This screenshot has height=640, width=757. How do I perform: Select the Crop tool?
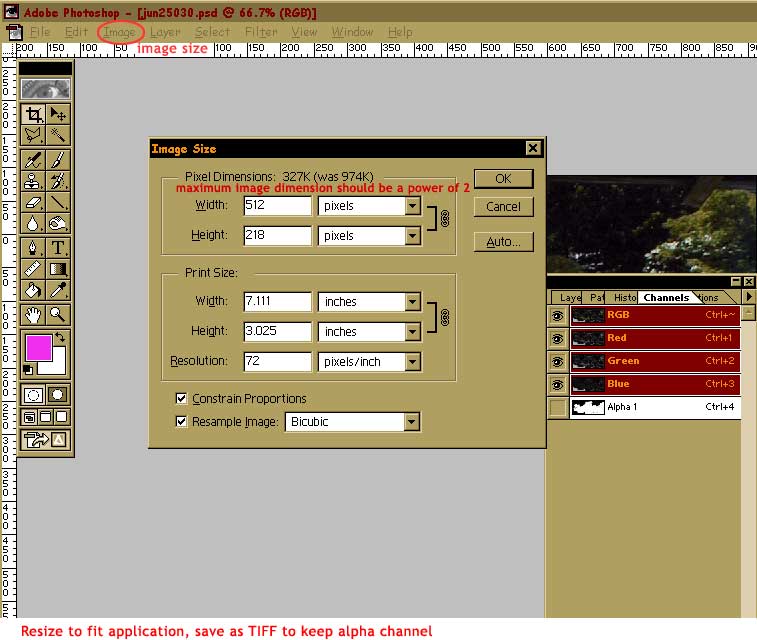coord(33,114)
